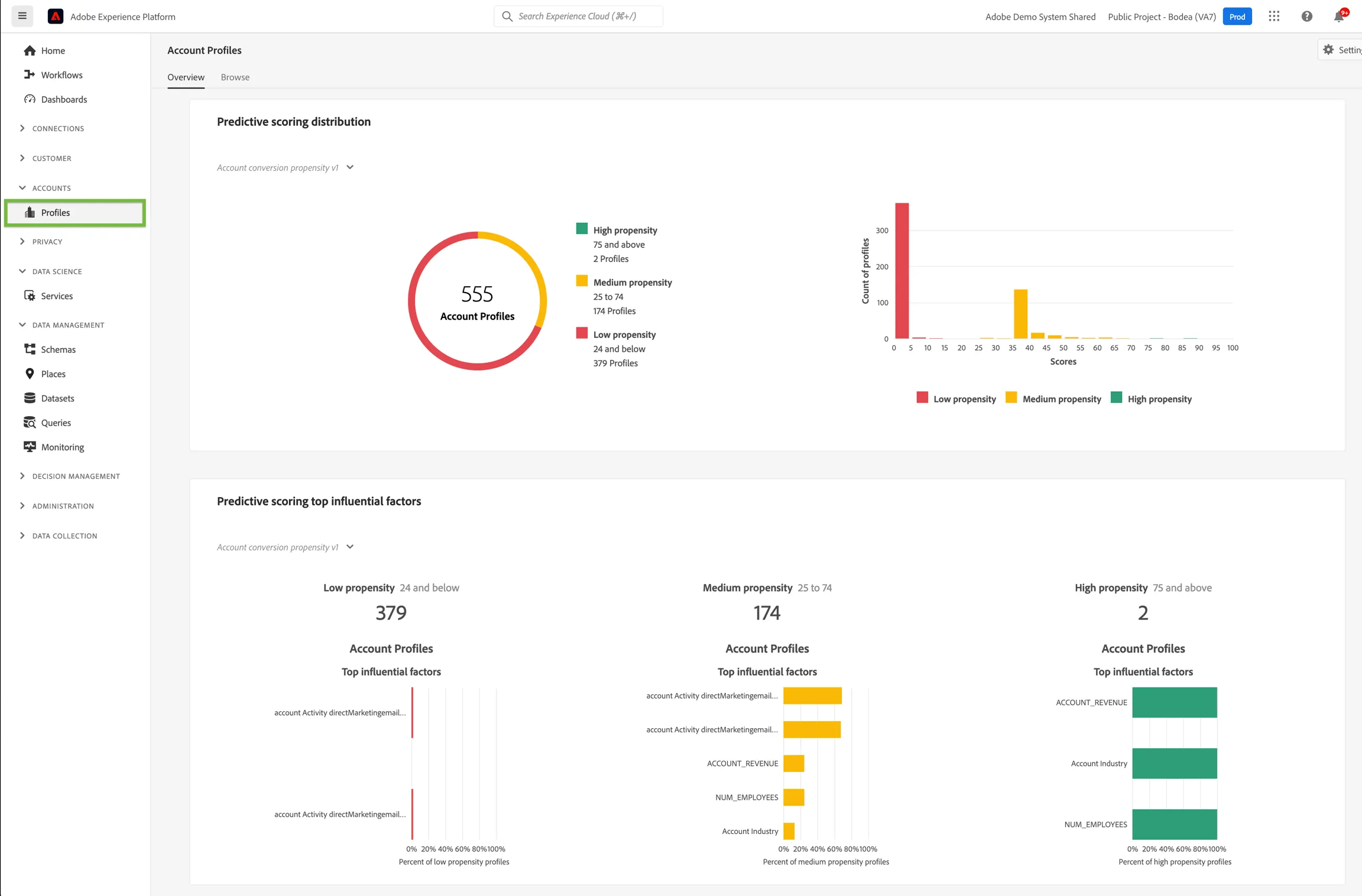
Task: Click Public Project - Bodea (VA7) sandbox
Action: (1162, 17)
